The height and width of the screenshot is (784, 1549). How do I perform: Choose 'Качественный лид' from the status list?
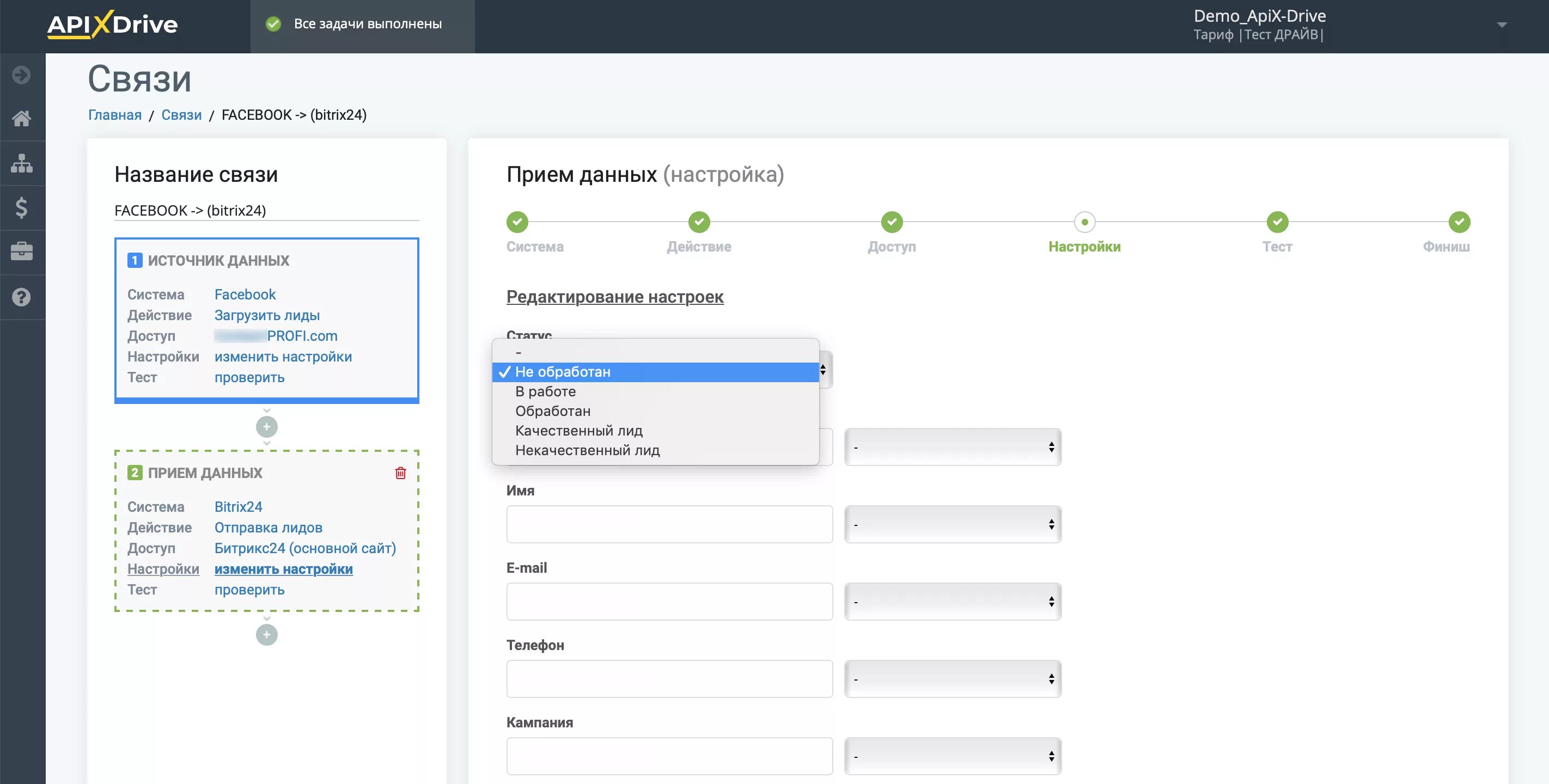(578, 431)
